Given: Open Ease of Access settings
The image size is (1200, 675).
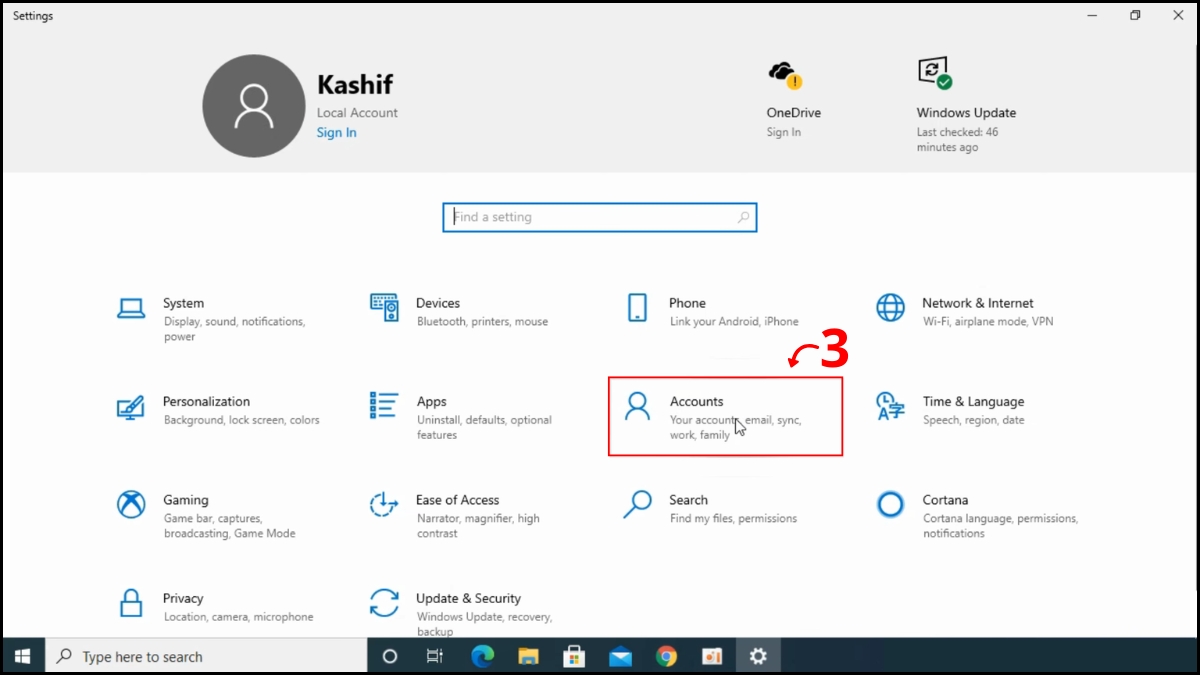Looking at the screenshot, I should coord(458,500).
